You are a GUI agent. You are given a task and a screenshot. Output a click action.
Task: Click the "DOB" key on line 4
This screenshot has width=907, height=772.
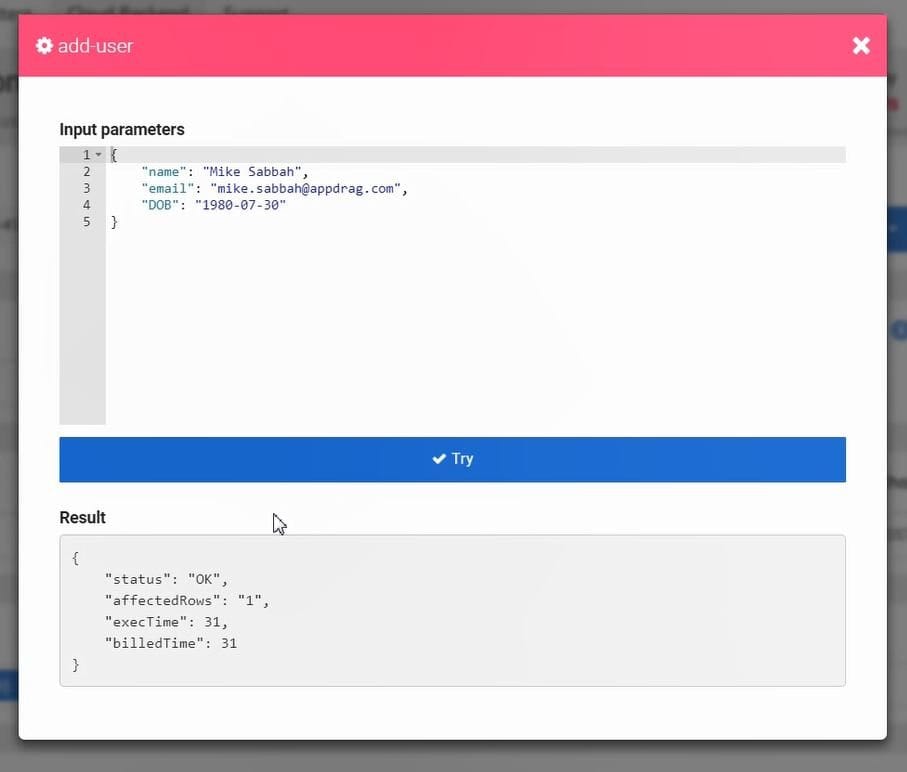click(160, 205)
